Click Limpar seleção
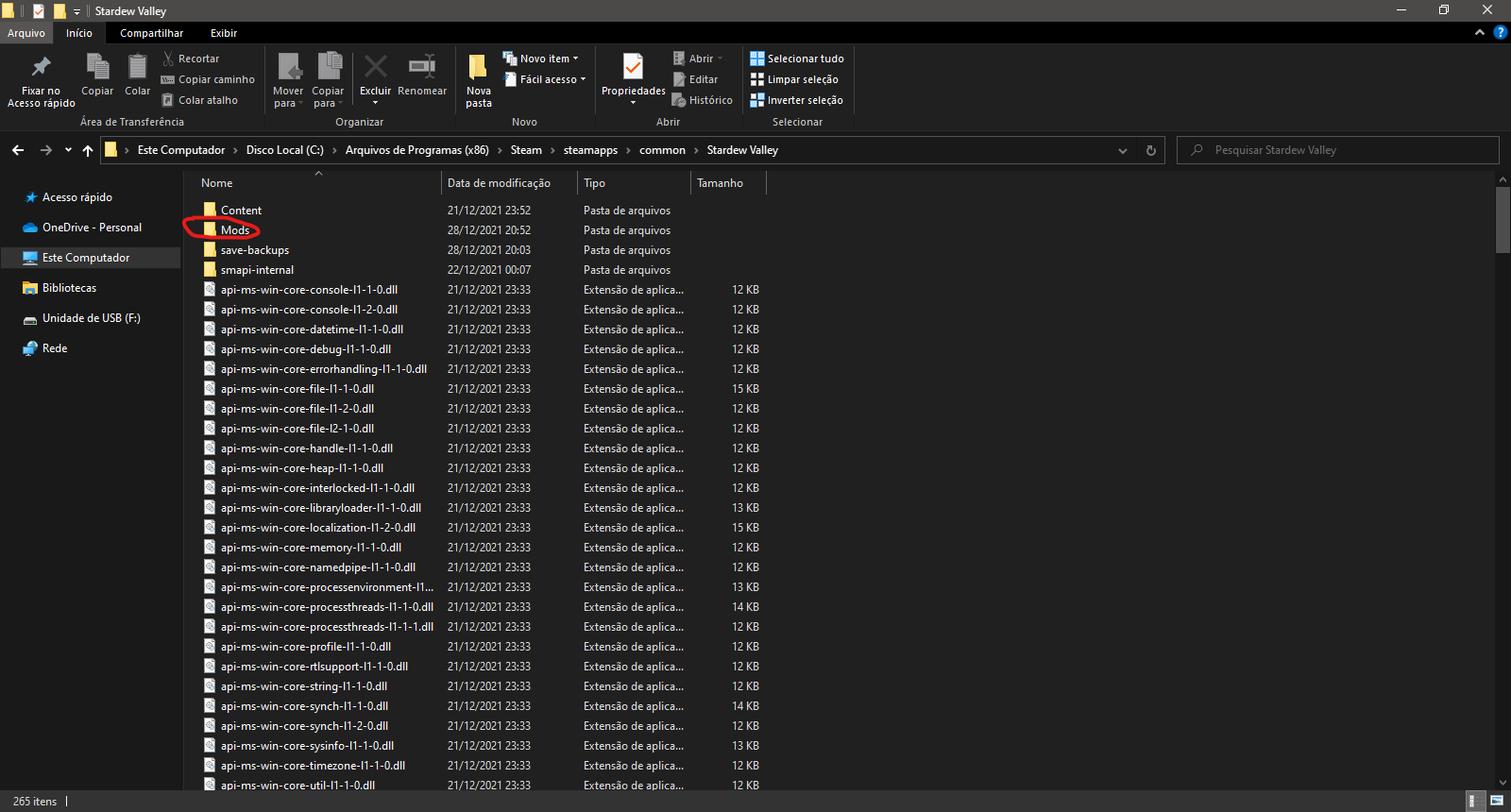Screen dimensions: 1511x812 pyautogui.click(x=794, y=79)
